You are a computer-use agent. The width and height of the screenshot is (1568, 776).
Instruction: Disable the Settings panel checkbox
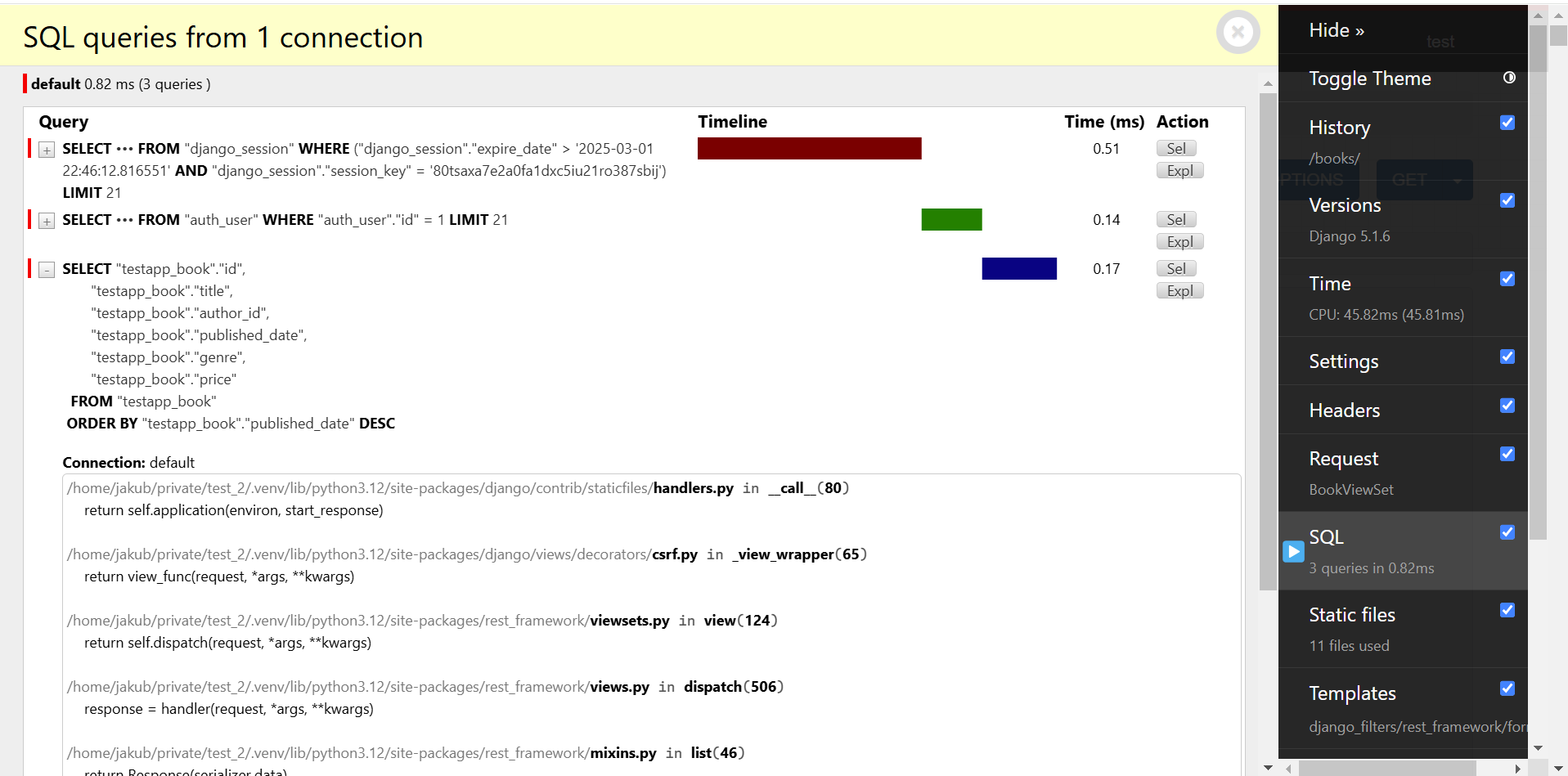pos(1507,357)
